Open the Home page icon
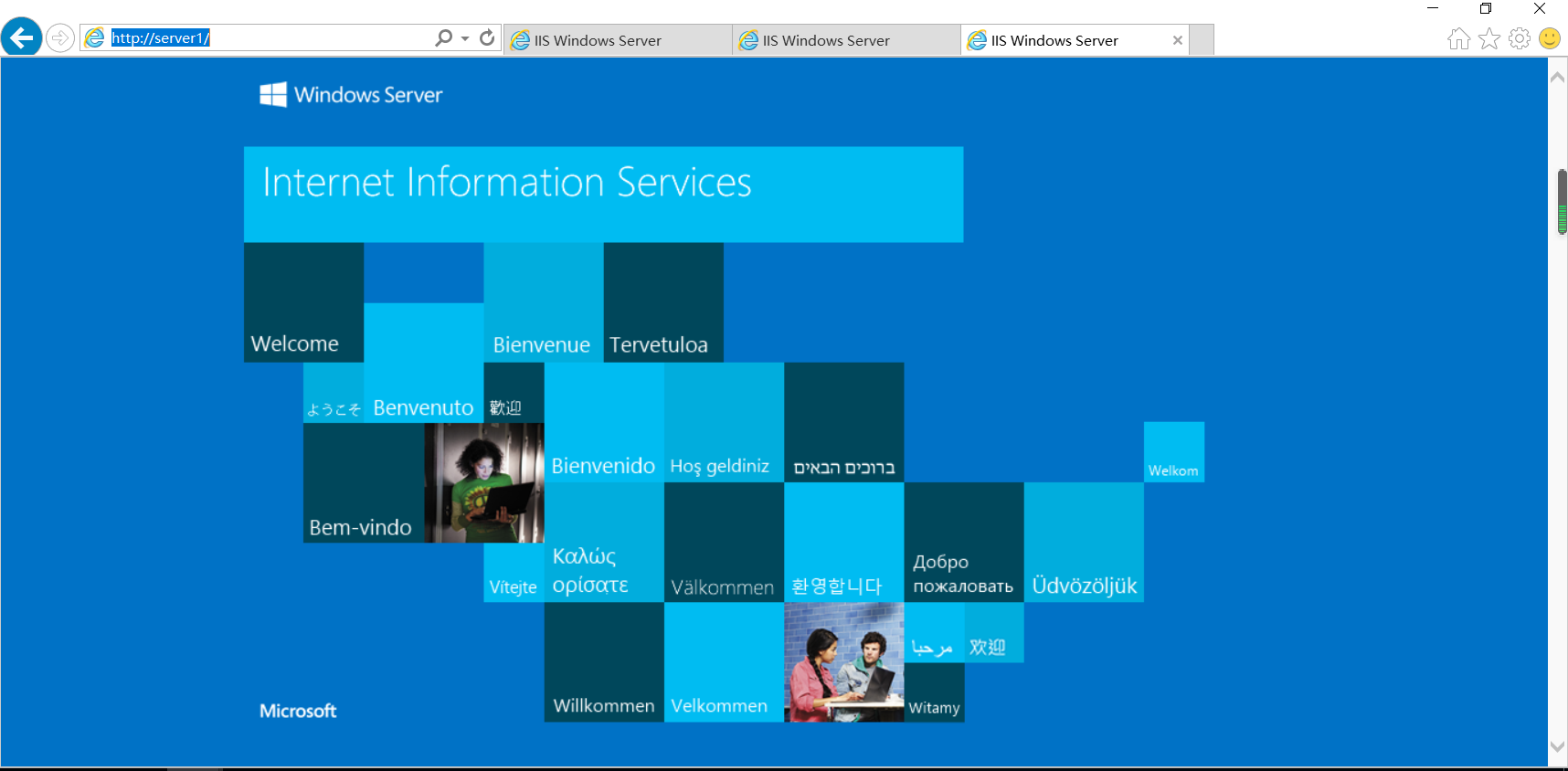This screenshot has width=1568, height=771. coord(1459,38)
